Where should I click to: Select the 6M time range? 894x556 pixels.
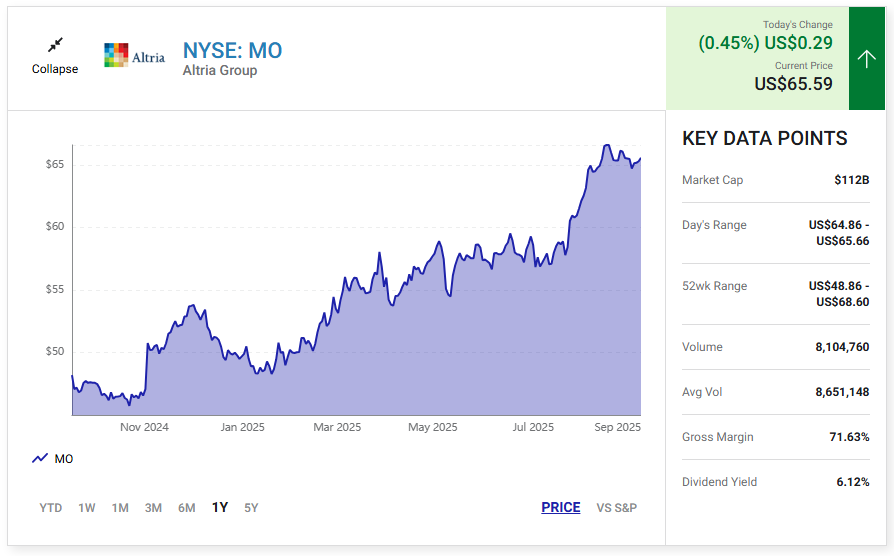pos(186,508)
